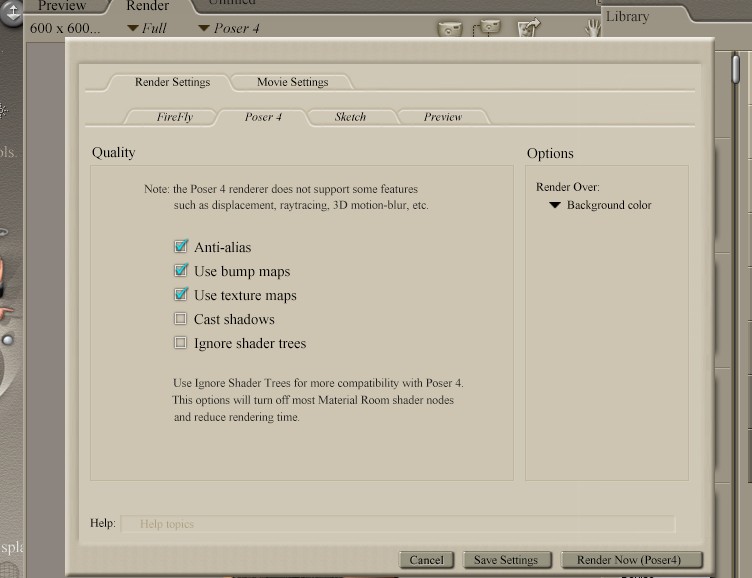Open the FireFly renderer tab
This screenshot has height=578, width=752.
tap(174, 117)
